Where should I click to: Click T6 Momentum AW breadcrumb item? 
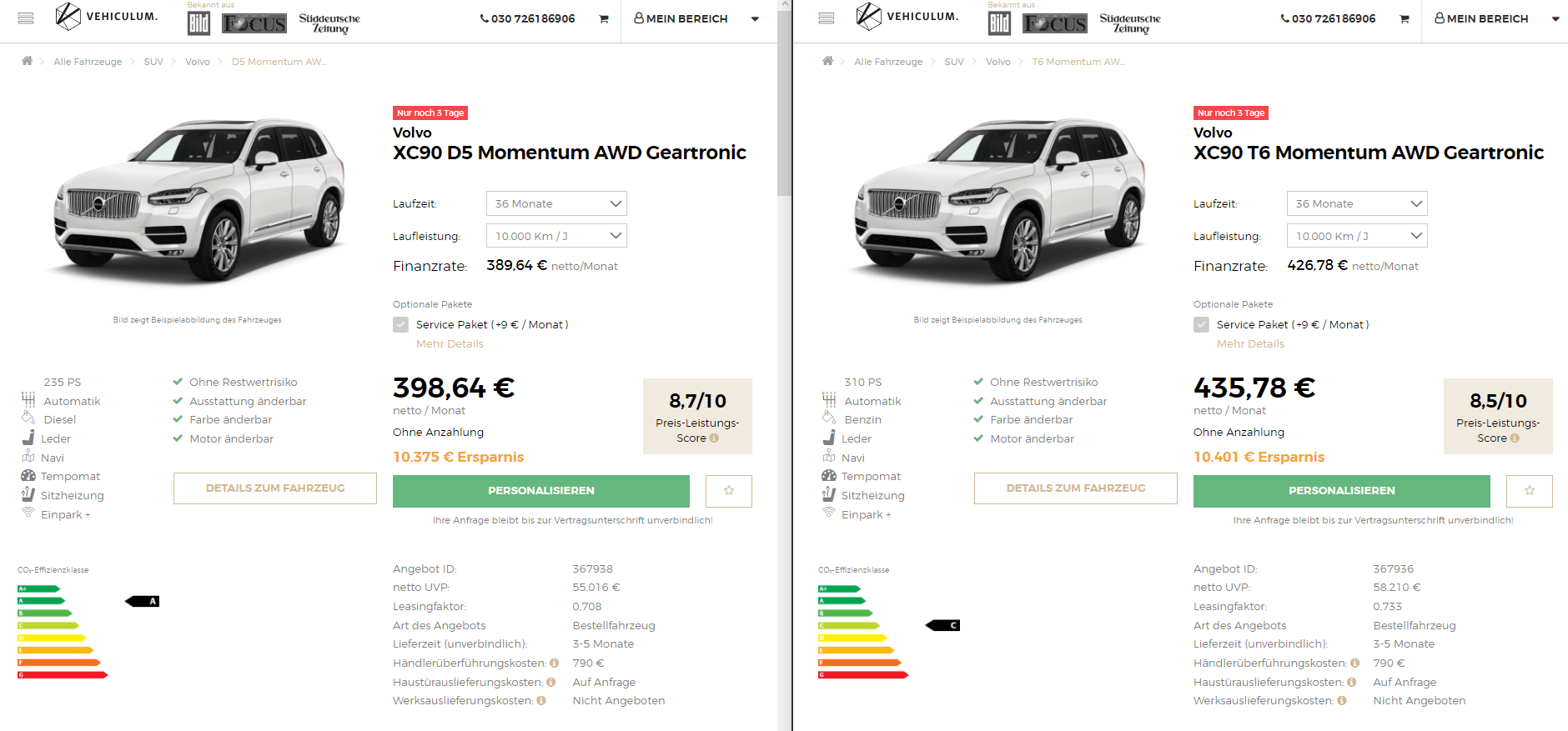tap(1078, 62)
